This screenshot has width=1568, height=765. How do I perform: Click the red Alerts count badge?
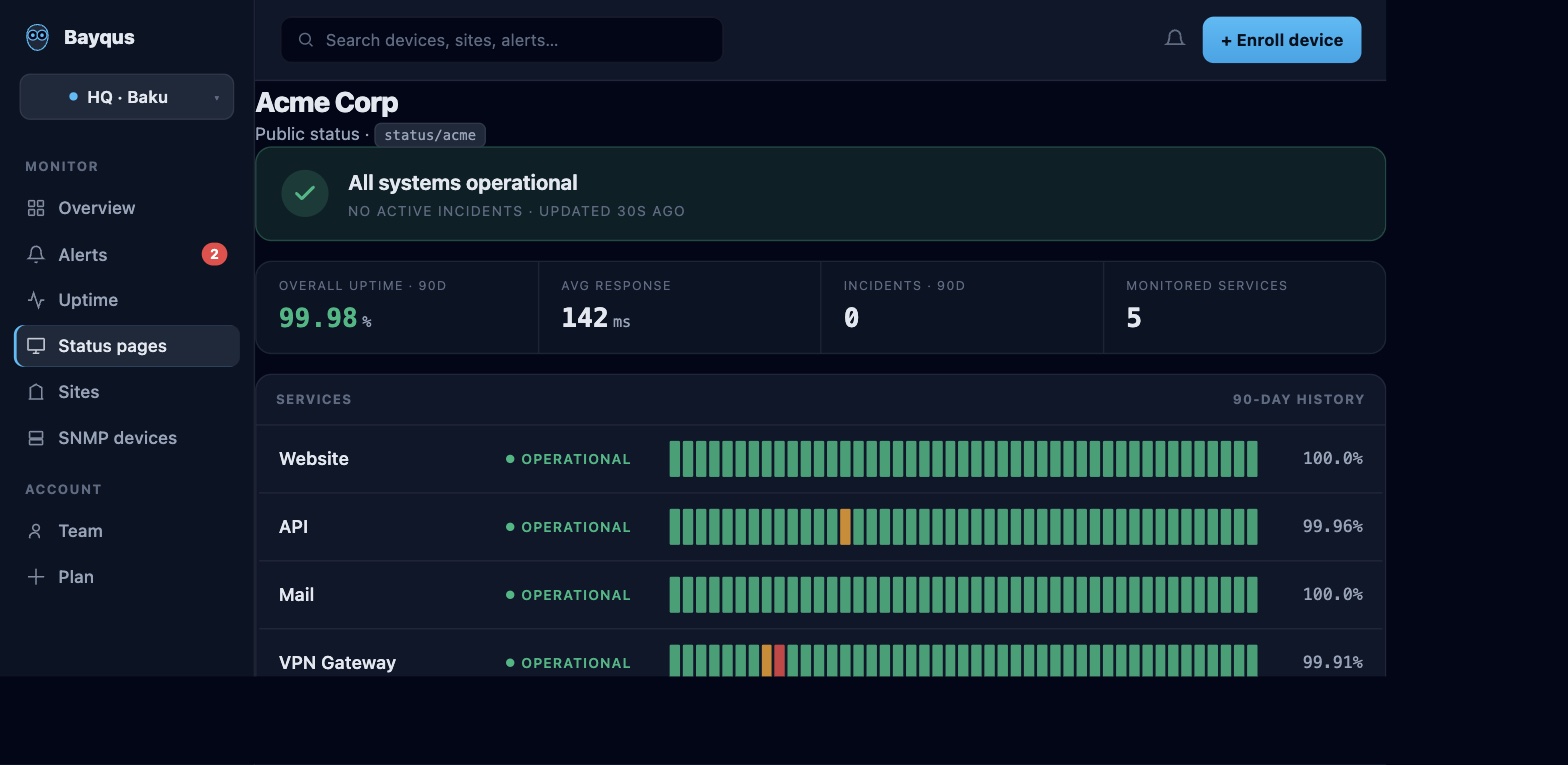(214, 254)
